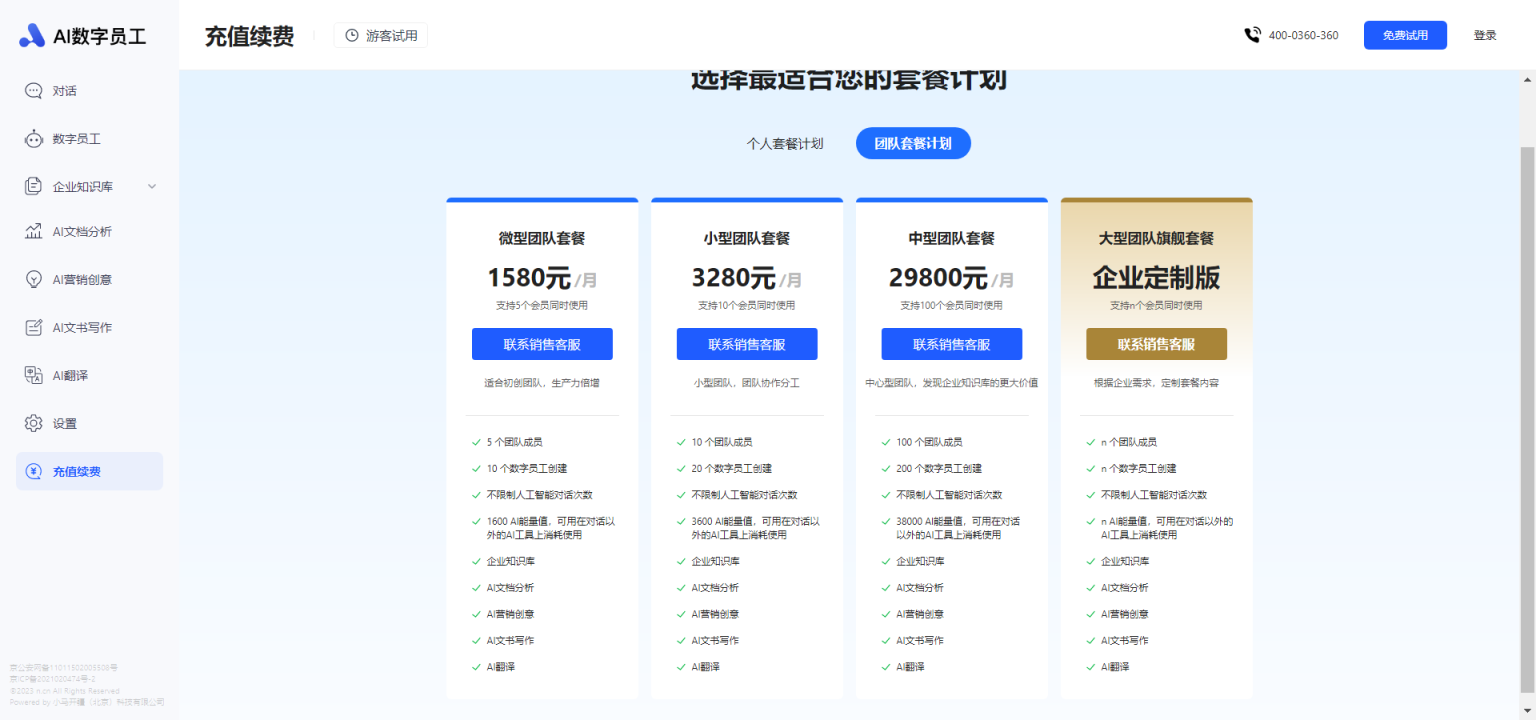The height and width of the screenshot is (720, 1536).
Task: Open the 对话 chat icon in sidebar
Action: point(33,91)
